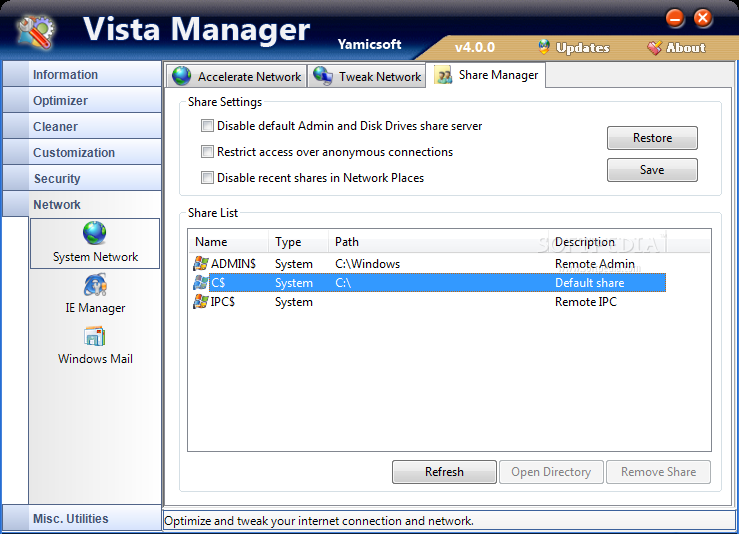
Task: Sort share list by Type column
Action: click(298, 242)
